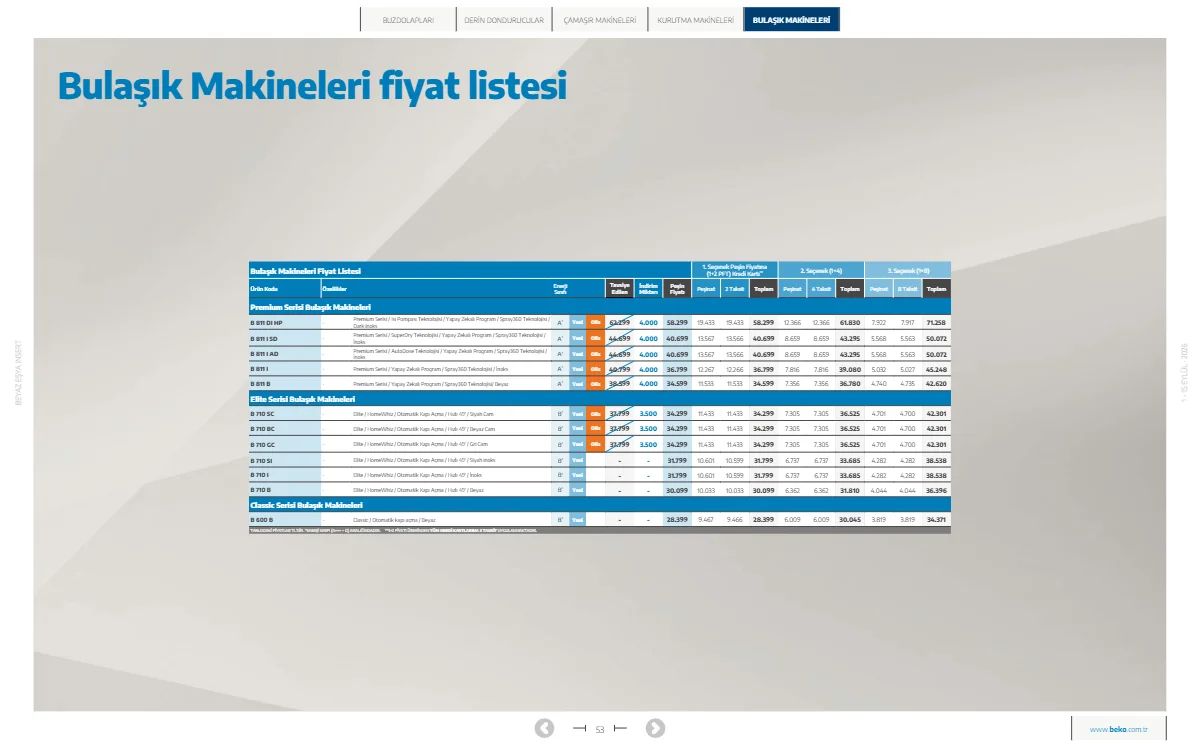Click the Özellikler column header

click(x=333, y=288)
